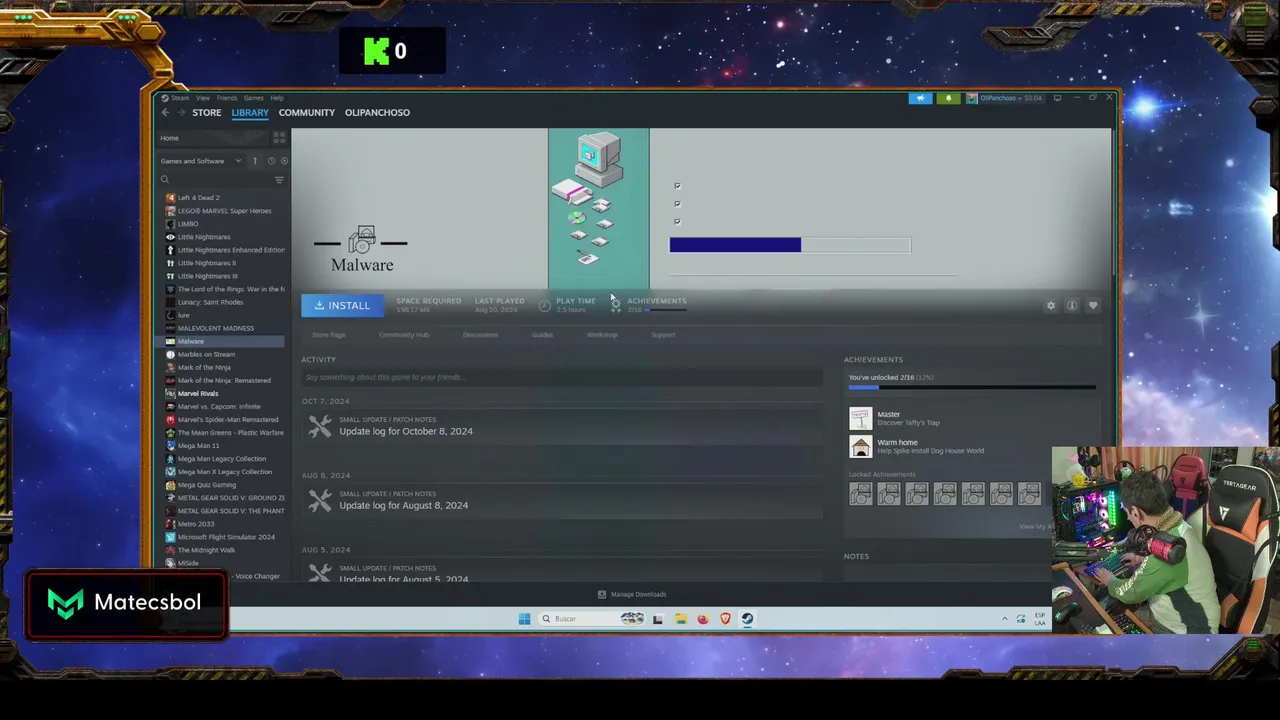Toggle second checkbox in Malware banner
This screenshot has height=720, width=1280.
677,204
